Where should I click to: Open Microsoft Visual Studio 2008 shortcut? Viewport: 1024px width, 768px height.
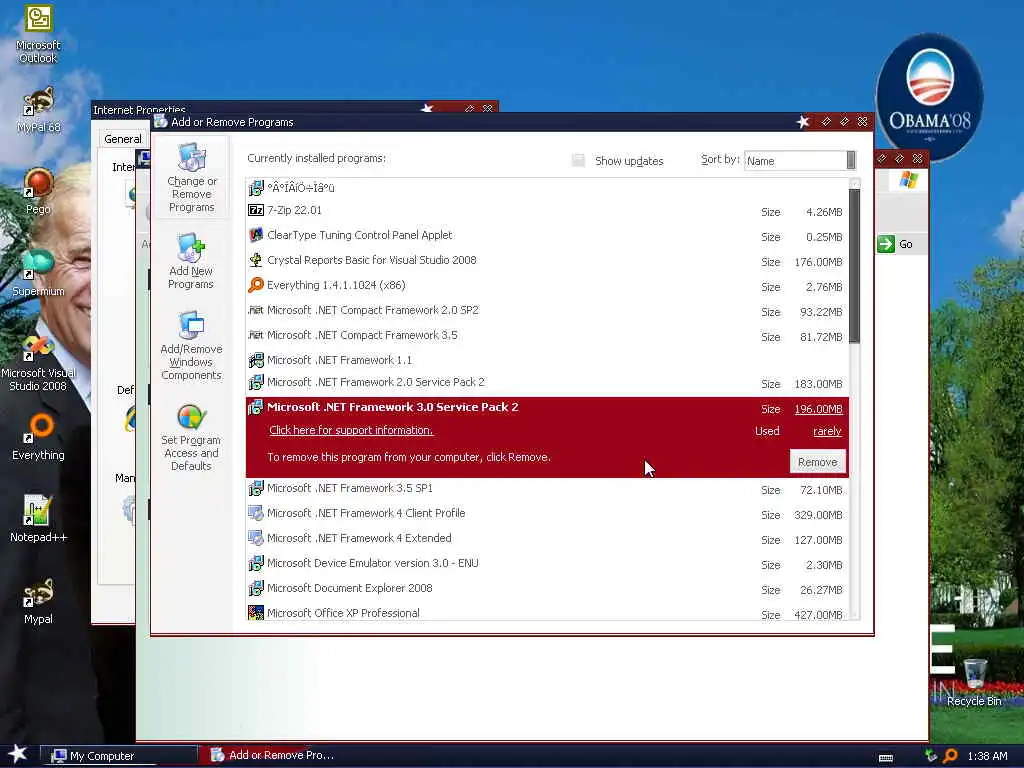pos(38,362)
